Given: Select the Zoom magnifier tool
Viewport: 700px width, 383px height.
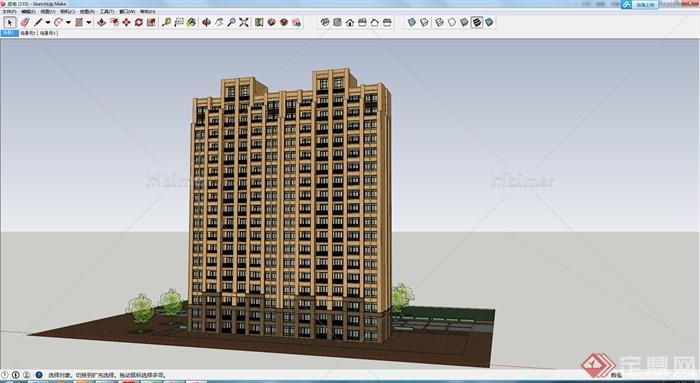Looking at the screenshot, I should tap(231, 22).
